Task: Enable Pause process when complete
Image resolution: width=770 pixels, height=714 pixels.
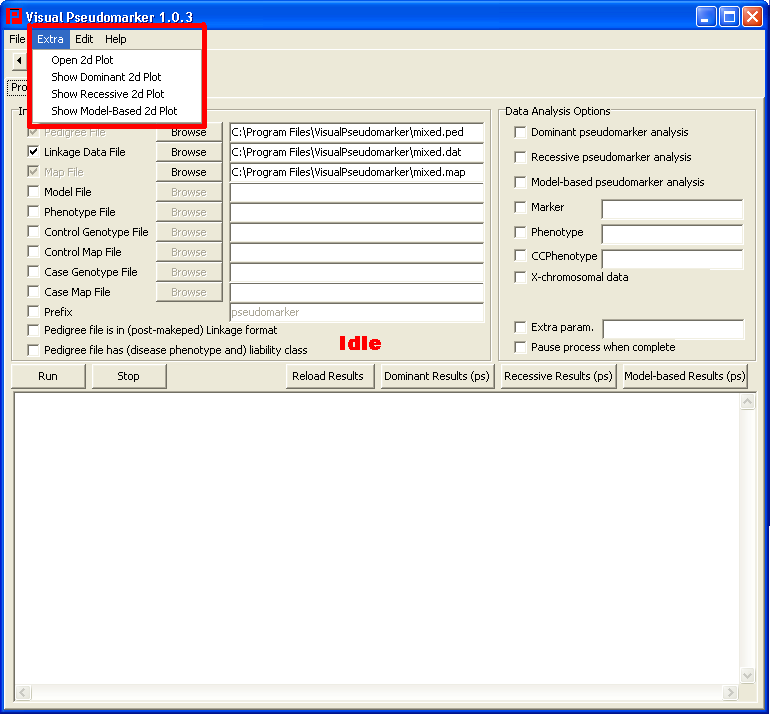Action: coord(520,347)
